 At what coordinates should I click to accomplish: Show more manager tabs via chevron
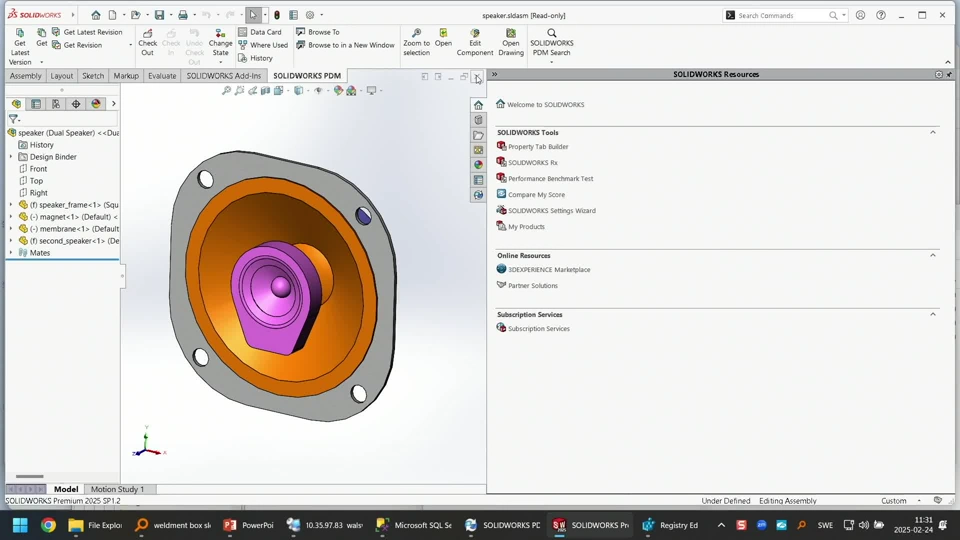point(113,103)
